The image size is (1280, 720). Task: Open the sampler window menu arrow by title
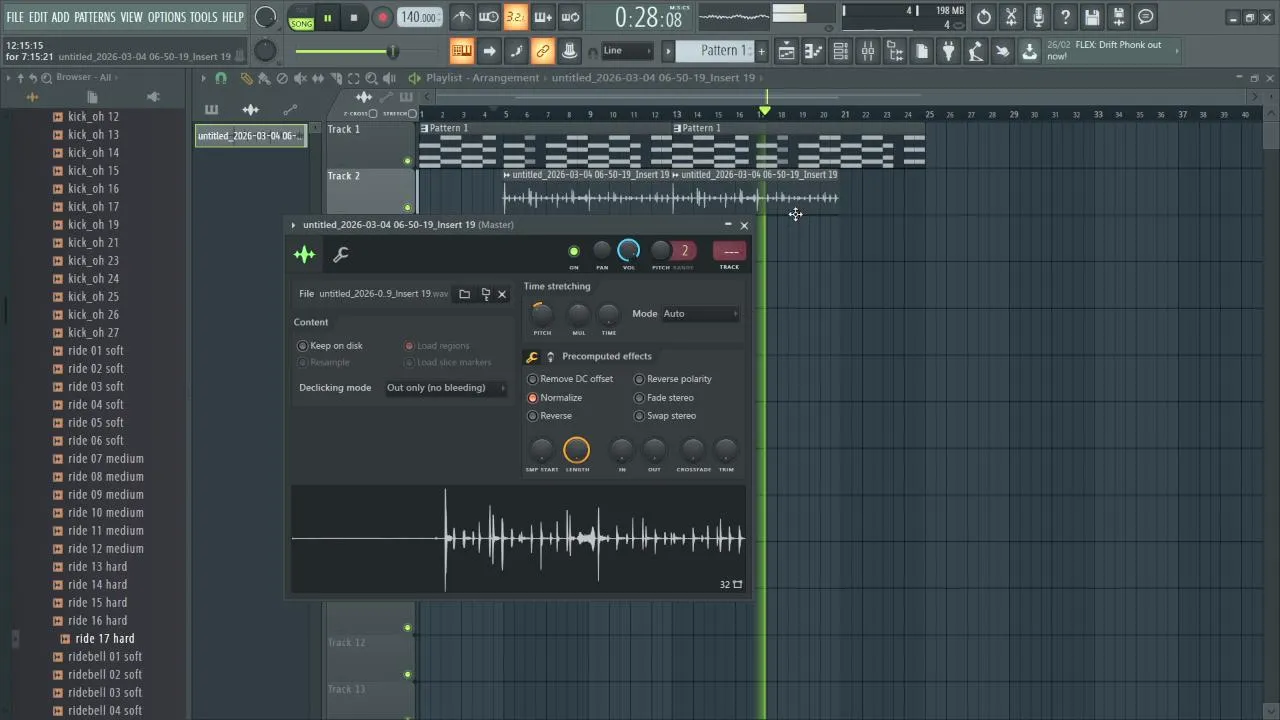(x=293, y=225)
